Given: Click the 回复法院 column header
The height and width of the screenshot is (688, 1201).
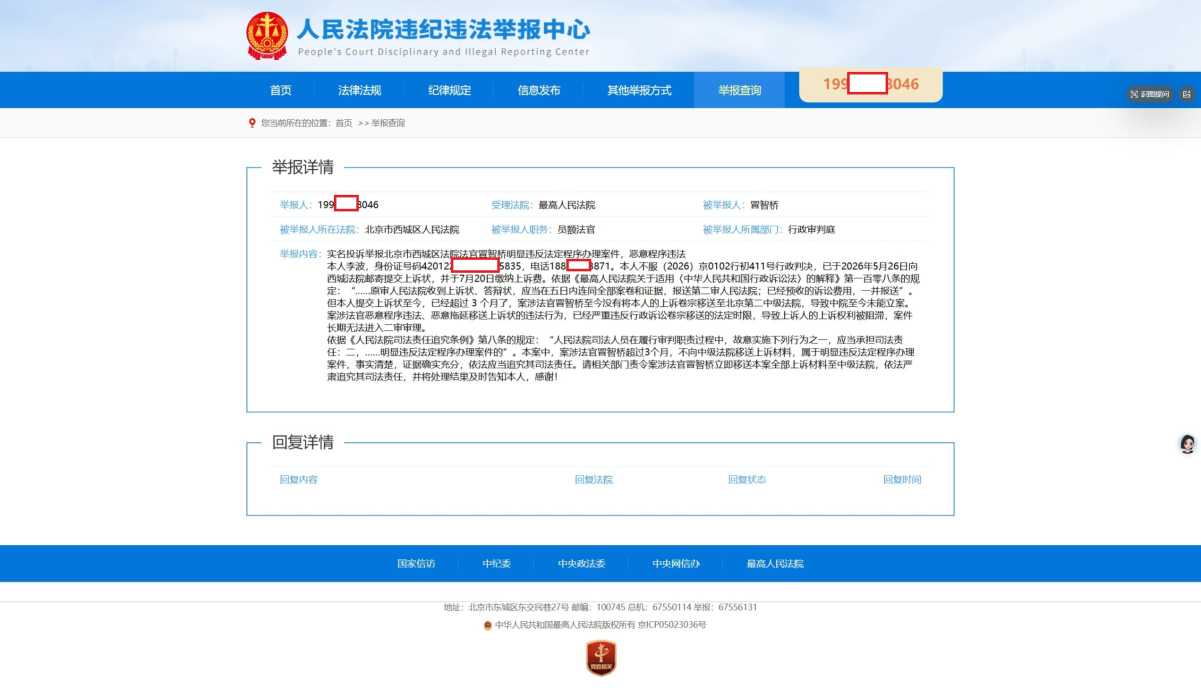Looking at the screenshot, I should tap(594, 480).
